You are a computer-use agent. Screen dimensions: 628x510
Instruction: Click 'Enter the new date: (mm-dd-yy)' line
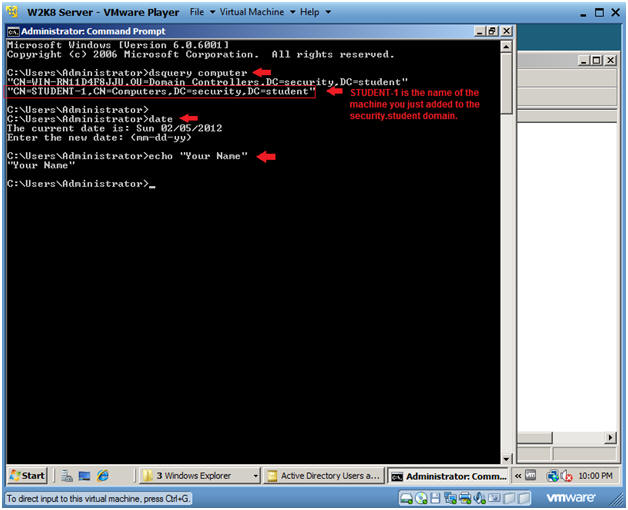[x=99, y=137]
